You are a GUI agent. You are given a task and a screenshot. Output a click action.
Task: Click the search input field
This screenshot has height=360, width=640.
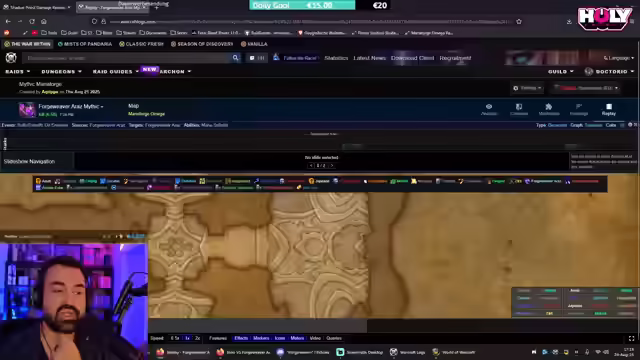pyautogui.click(x=127, y=58)
